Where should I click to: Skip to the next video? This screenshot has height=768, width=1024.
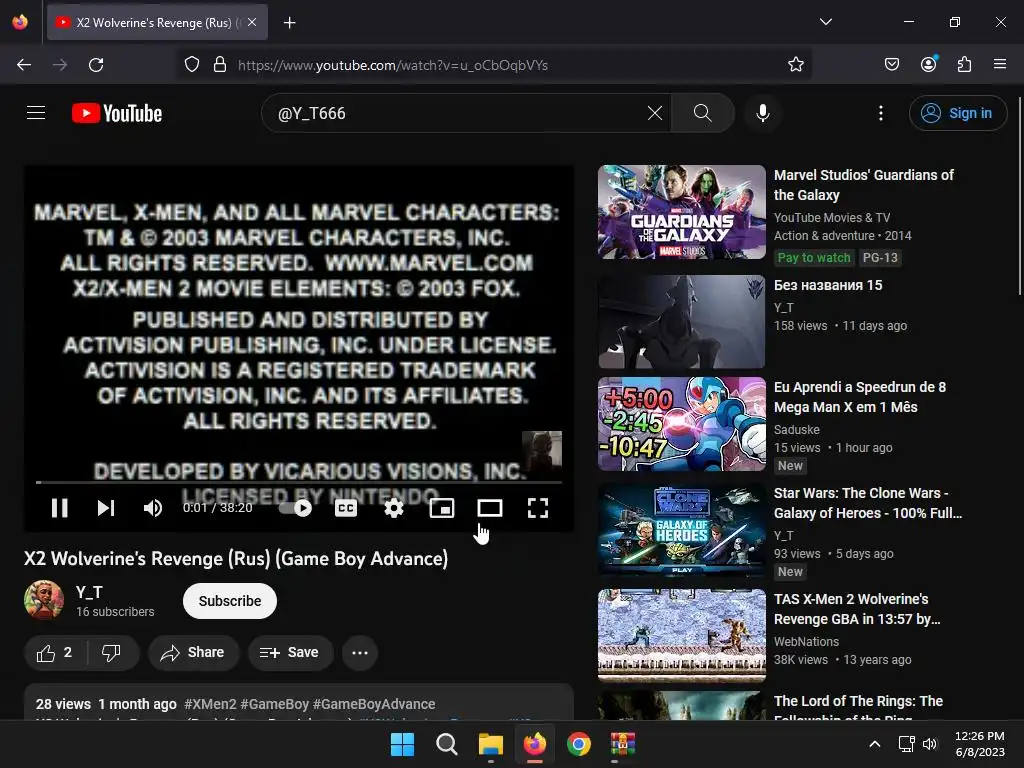[106, 508]
